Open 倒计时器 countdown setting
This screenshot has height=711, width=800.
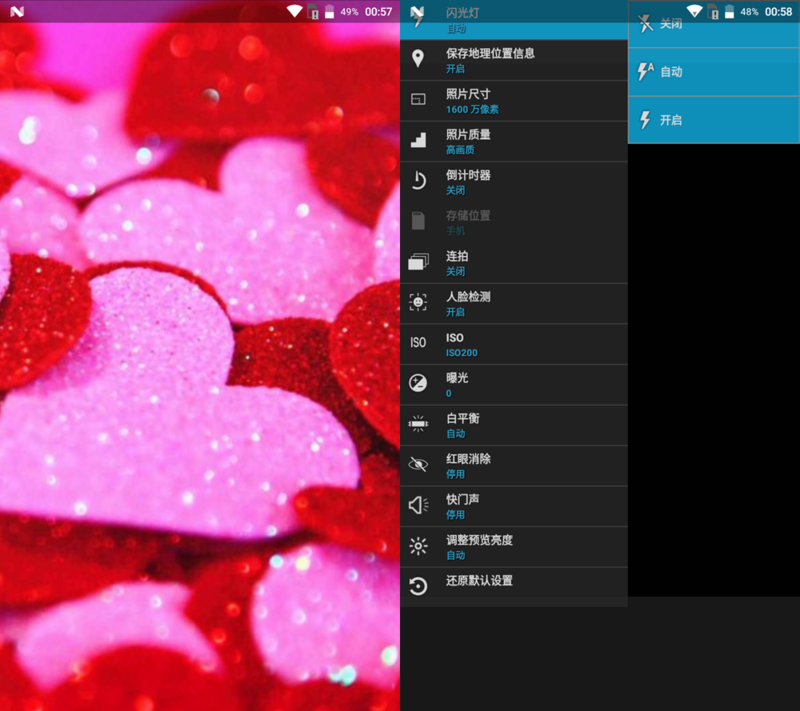click(x=514, y=182)
